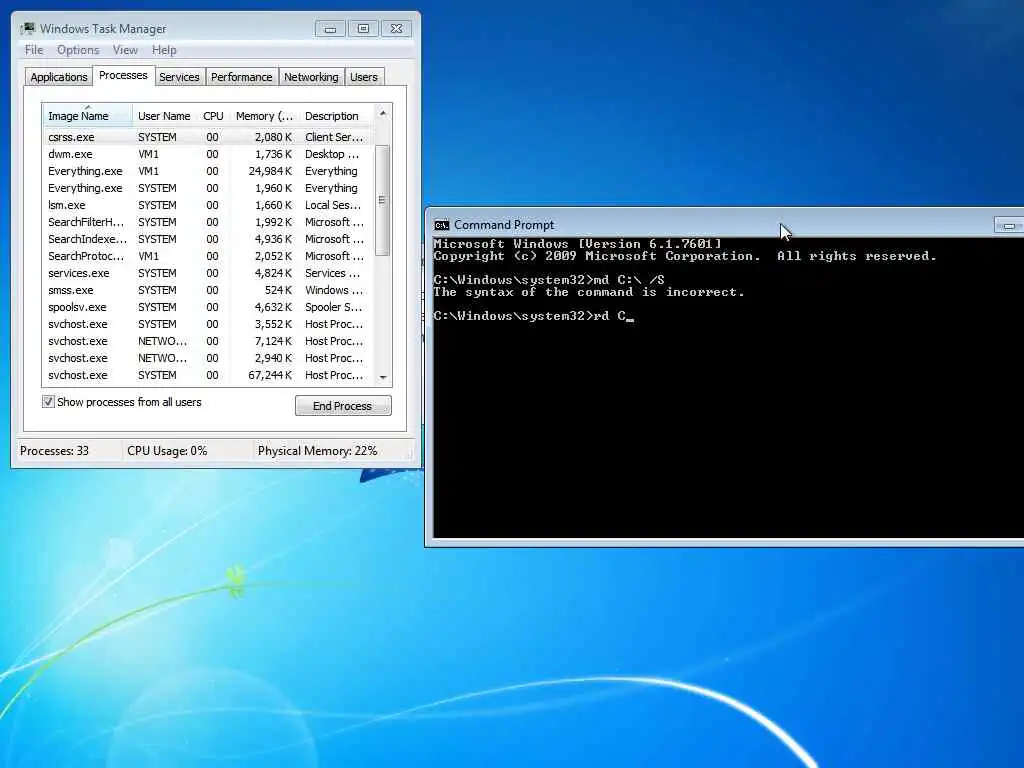Open the Options menu
Image resolution: width=1024 pixels, height=768 pixels.
[x=78, y=50]
